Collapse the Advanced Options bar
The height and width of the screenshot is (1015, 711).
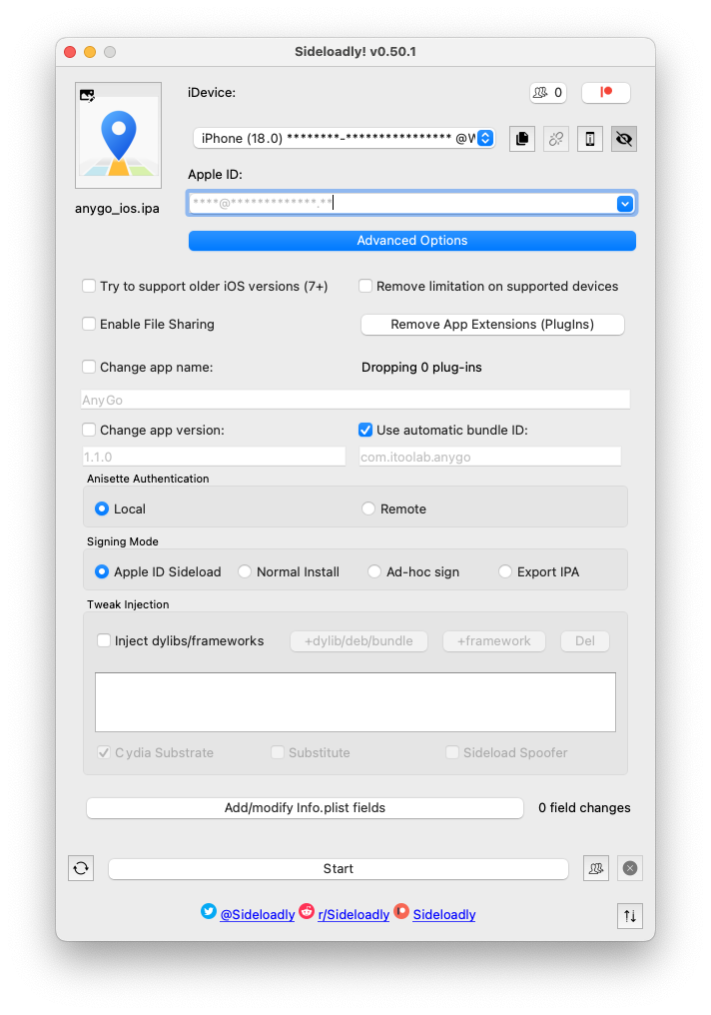coord(412,240)
